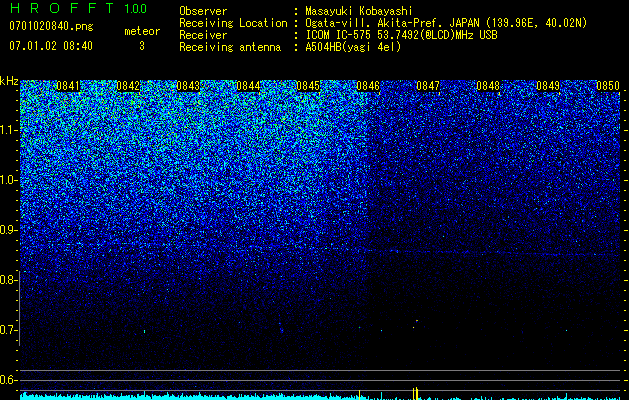Click the 0844 time marker

pos(248,86)
